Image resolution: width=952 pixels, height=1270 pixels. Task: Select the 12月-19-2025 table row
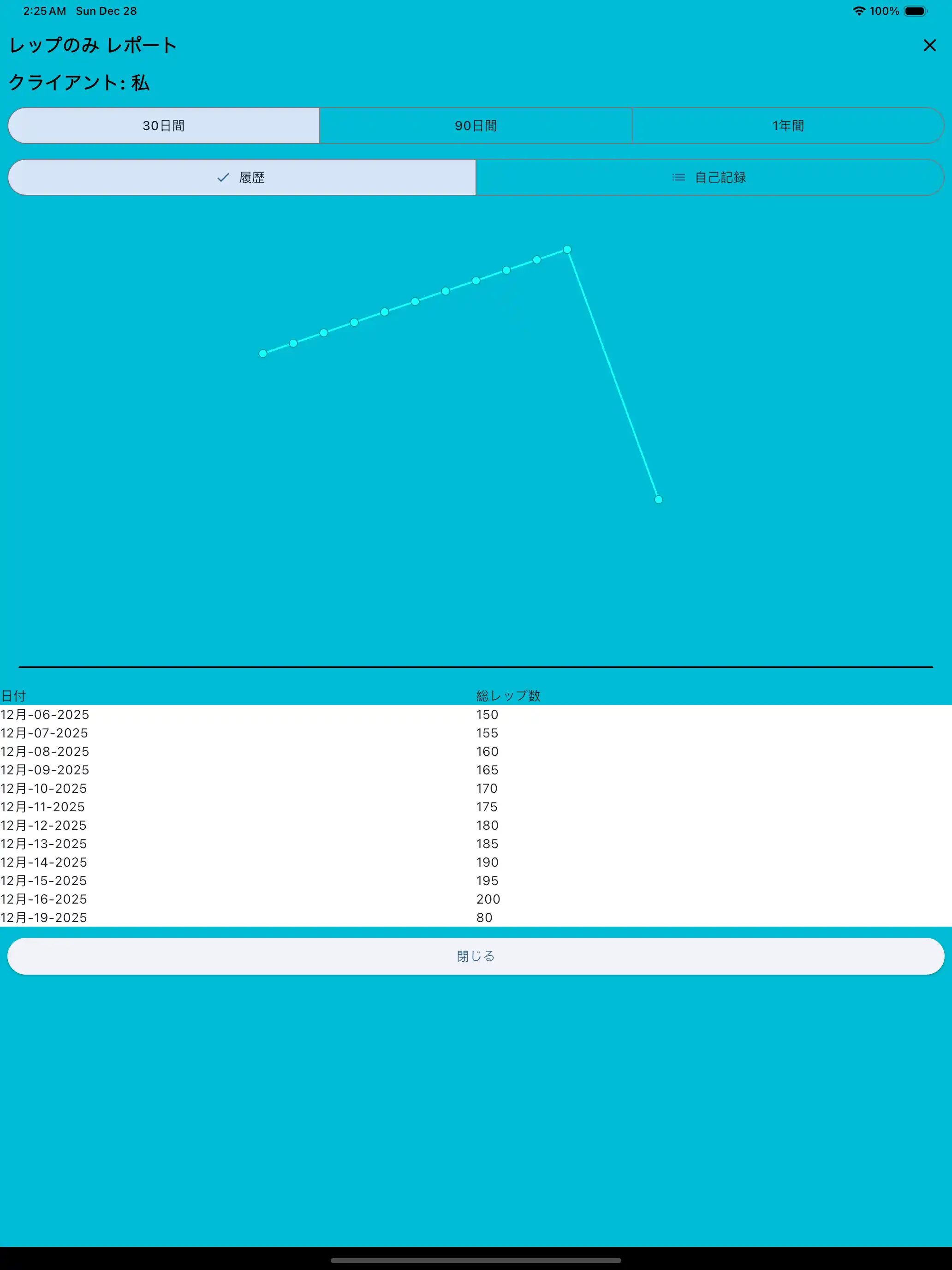pyautogui.click(x=44, y=917)
